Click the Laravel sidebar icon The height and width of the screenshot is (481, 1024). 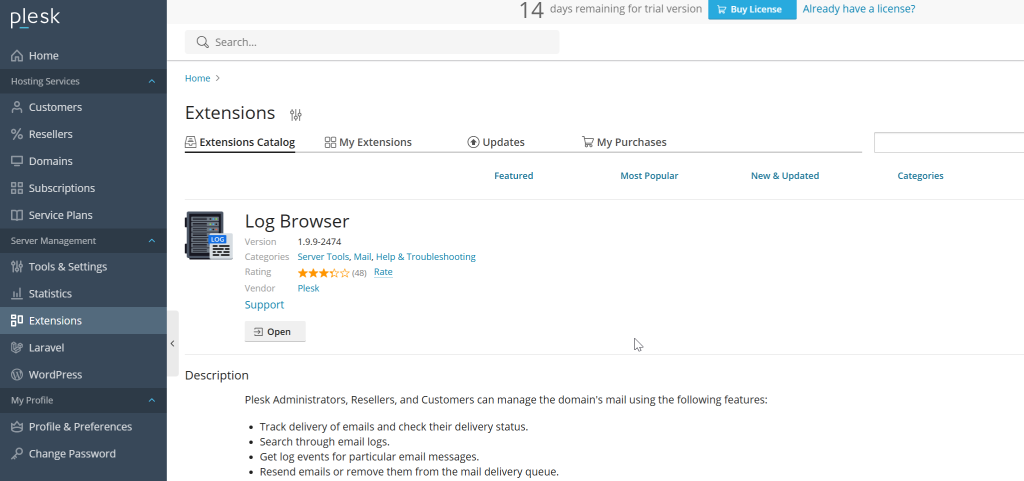pos(17,348)
